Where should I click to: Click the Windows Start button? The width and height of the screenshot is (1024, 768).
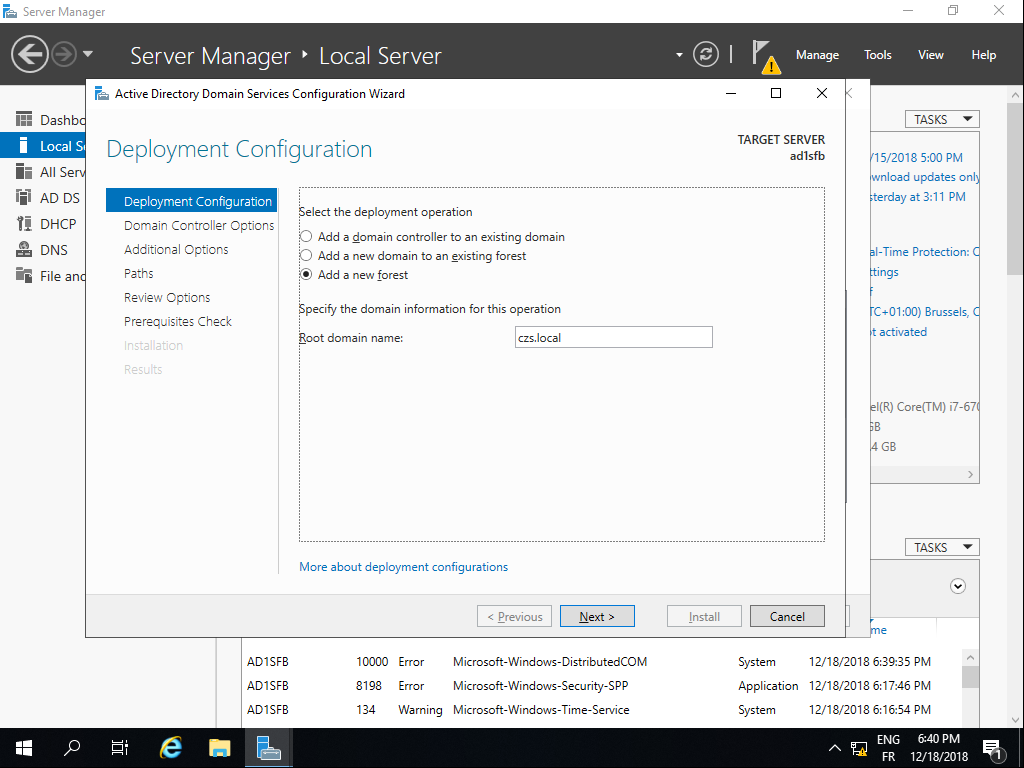click(24, 747)
